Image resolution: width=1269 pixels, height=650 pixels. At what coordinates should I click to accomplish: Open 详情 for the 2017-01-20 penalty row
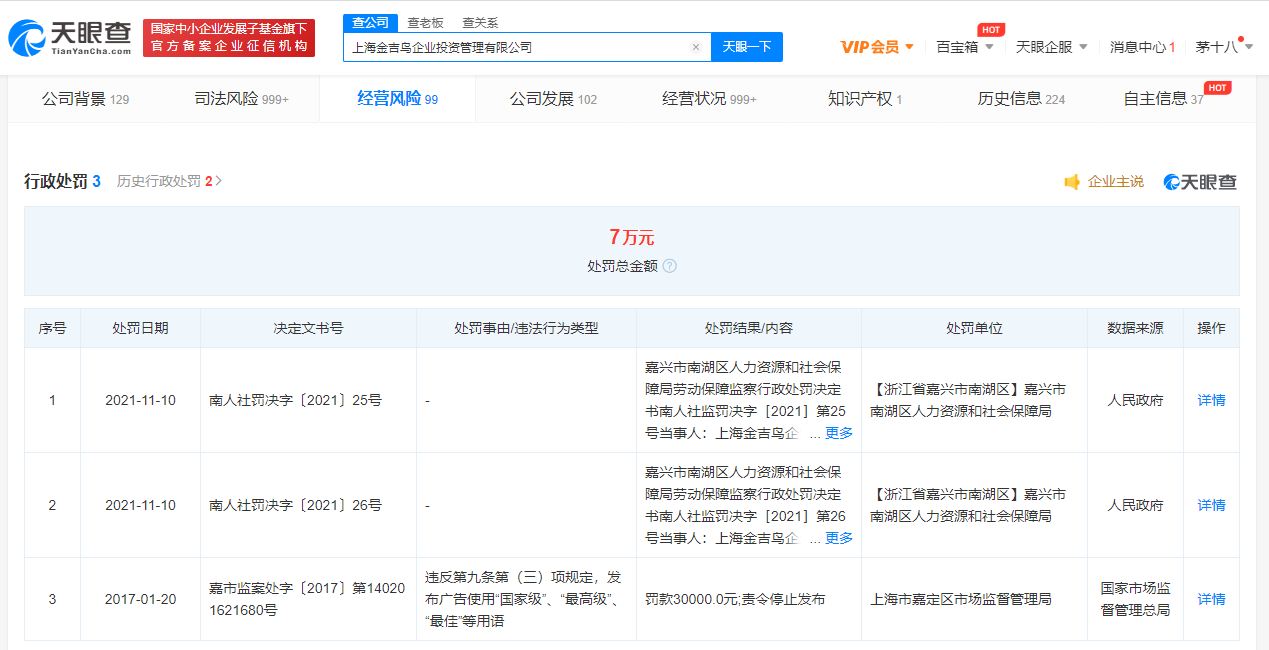click(1211, 599)
